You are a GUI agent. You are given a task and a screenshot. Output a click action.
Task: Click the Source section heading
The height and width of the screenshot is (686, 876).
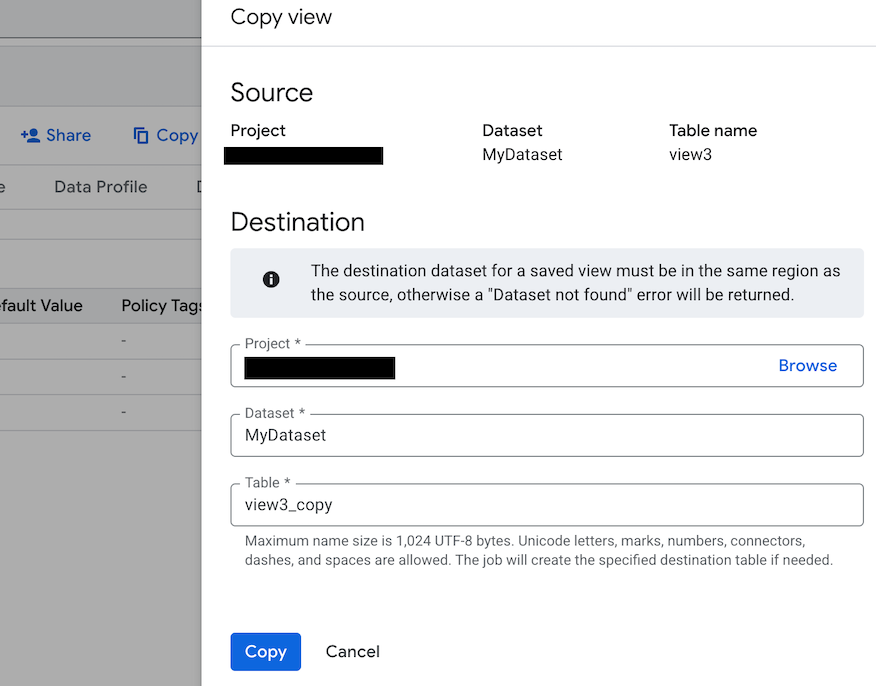tap(270, 92)
